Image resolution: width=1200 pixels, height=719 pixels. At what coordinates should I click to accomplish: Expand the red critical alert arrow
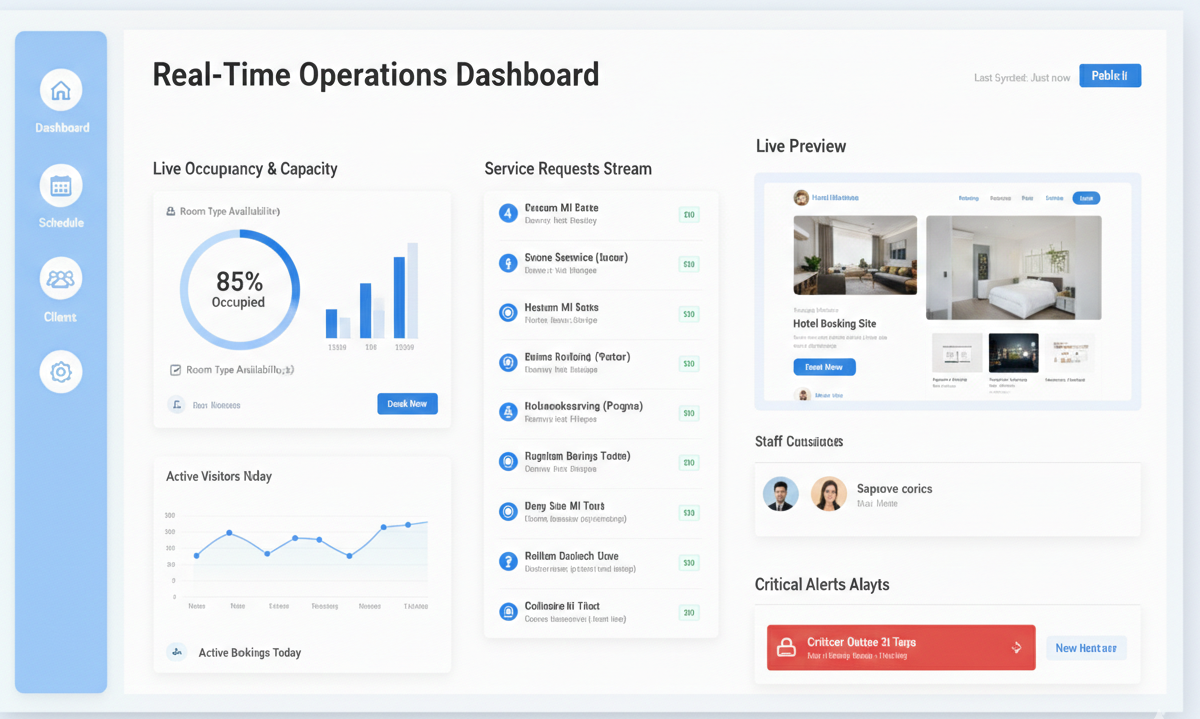coord(1017,648)
